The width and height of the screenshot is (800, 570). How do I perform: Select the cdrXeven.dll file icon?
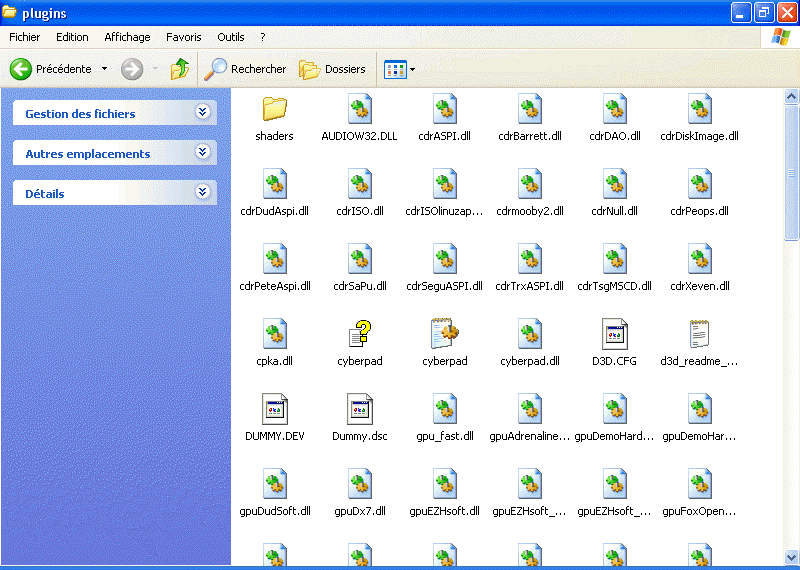pos(699,259)
